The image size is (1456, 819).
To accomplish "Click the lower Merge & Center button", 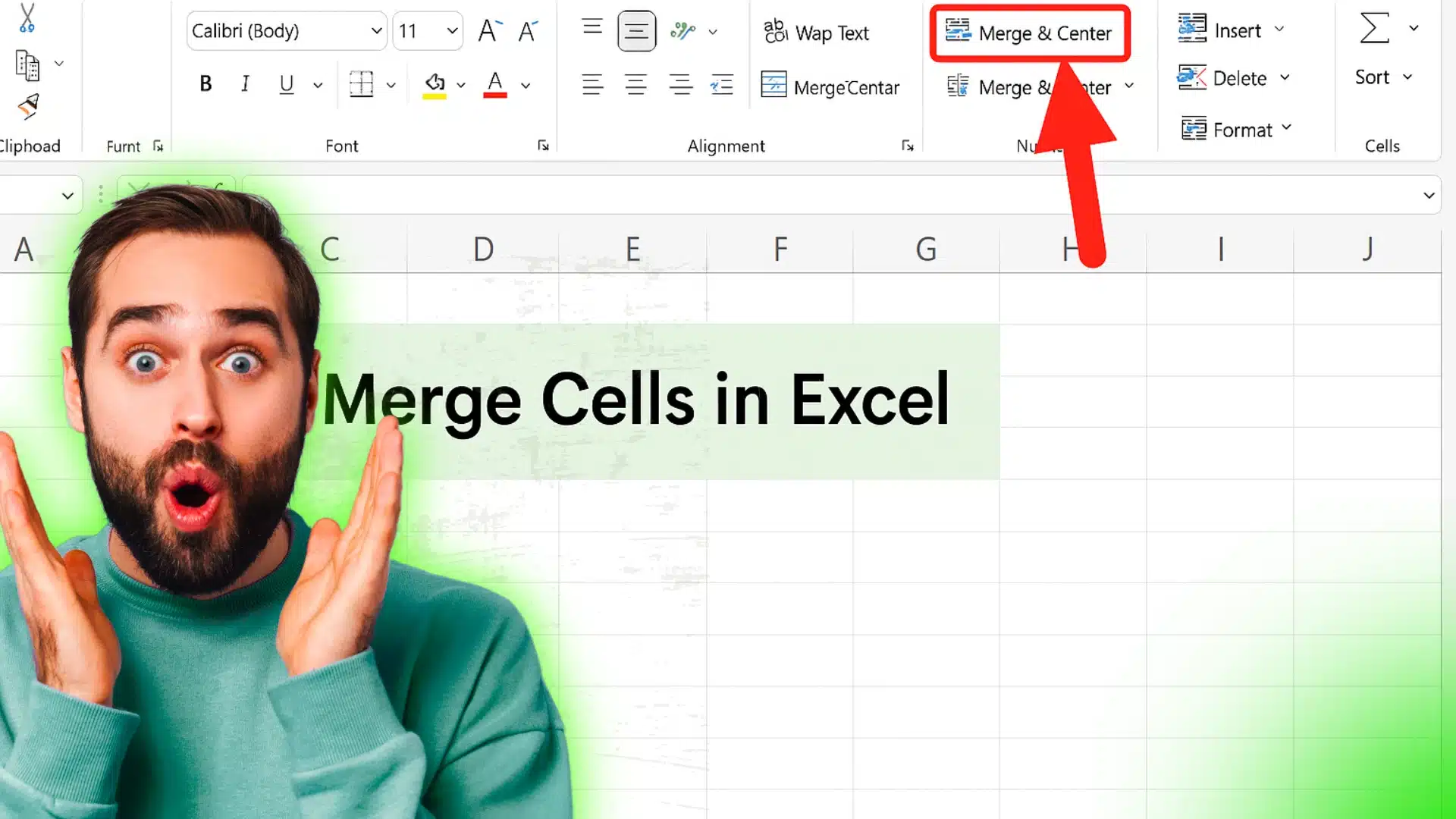I will (1029, 86).
